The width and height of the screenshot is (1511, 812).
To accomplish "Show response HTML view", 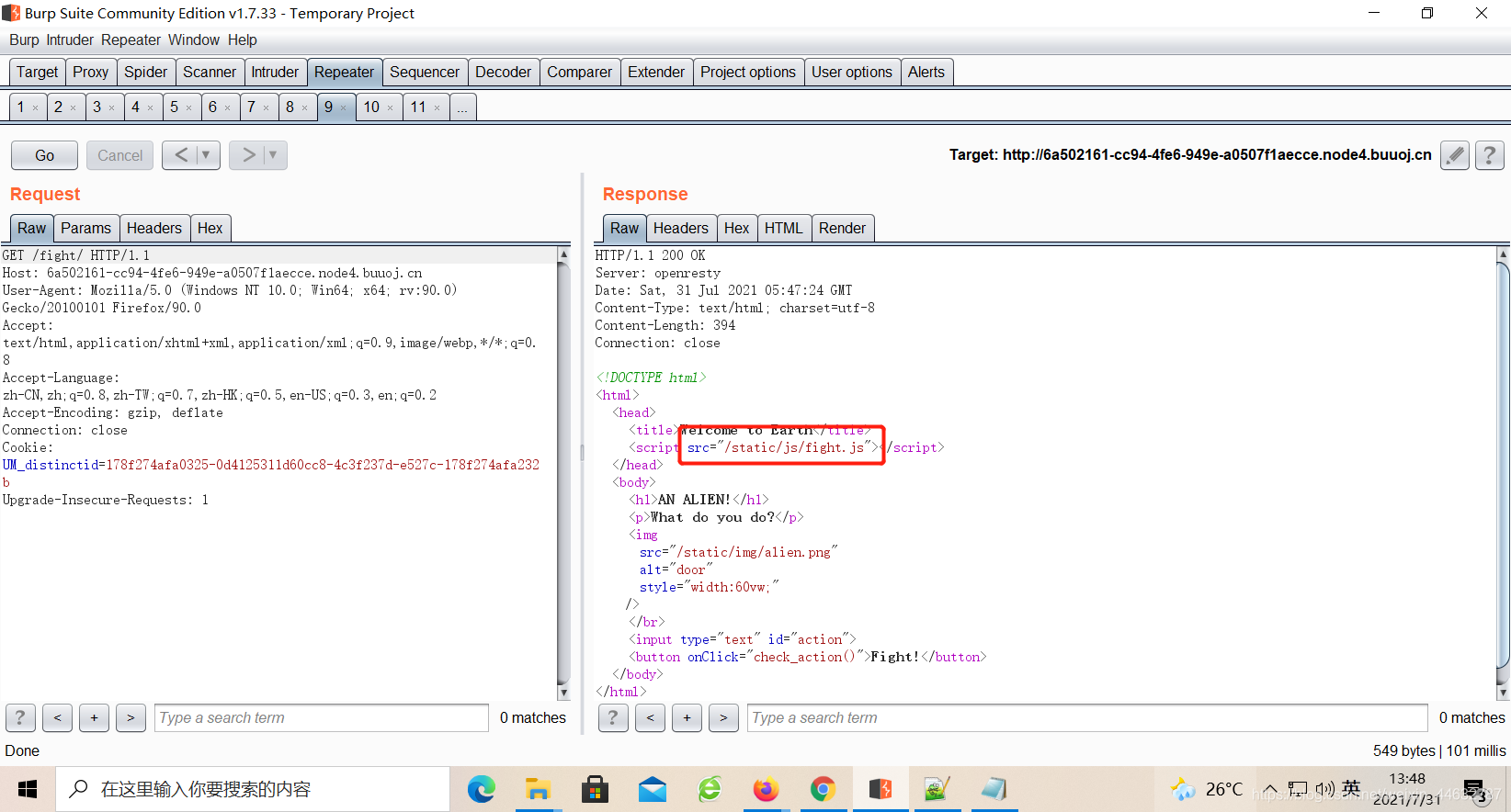I will (783, 228).
